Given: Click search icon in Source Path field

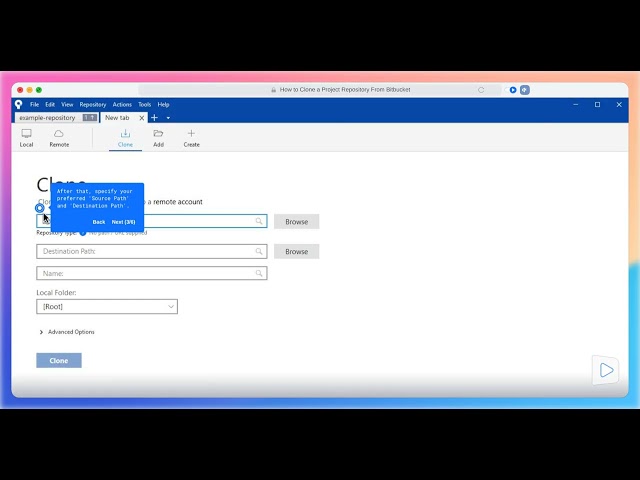Looking at the screenshot, I should (259, 221).
